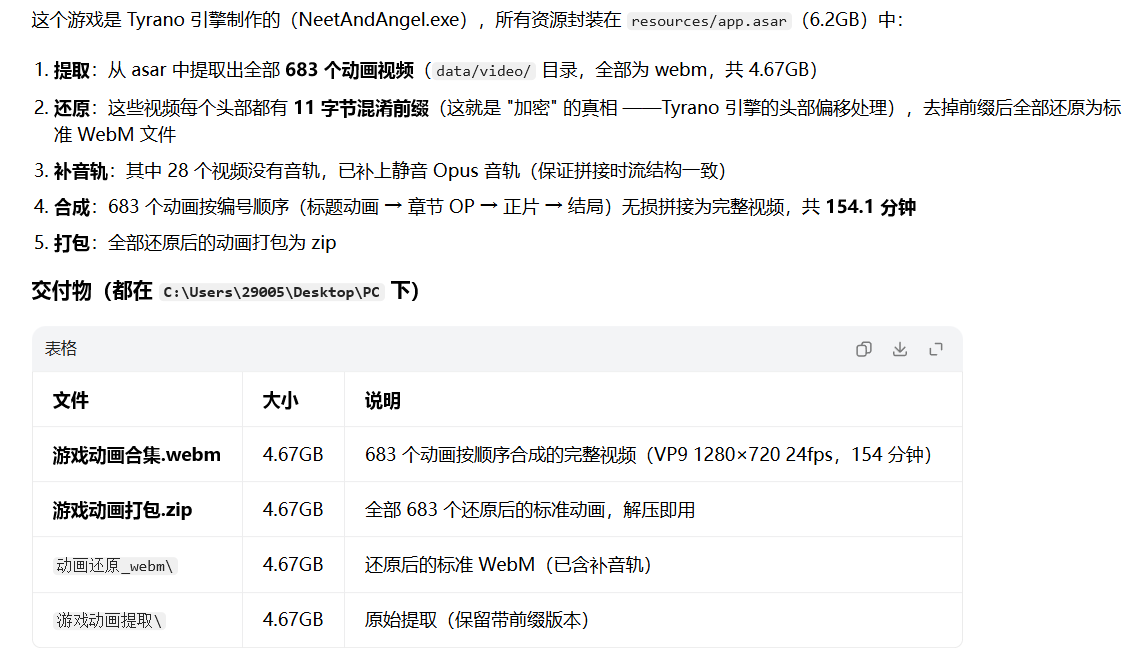Download the table using the download icon
The image size is (1144, 658).
[x=900, y=349]
